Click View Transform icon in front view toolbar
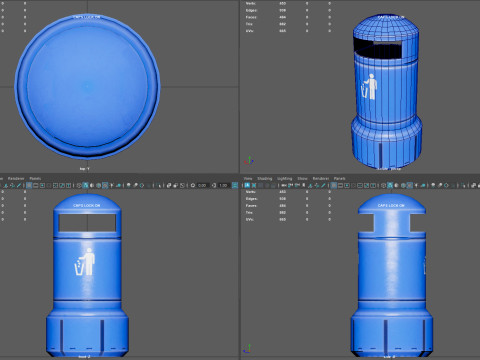The width and height of the screenshot is (480, 360). tap(235, 185)
